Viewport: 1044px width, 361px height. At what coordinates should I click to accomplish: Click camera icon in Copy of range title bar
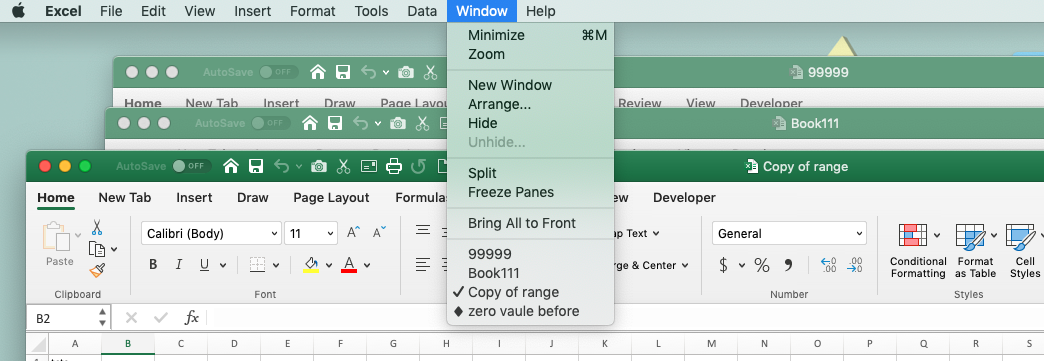pyautogui.click(x=319, y=166)
